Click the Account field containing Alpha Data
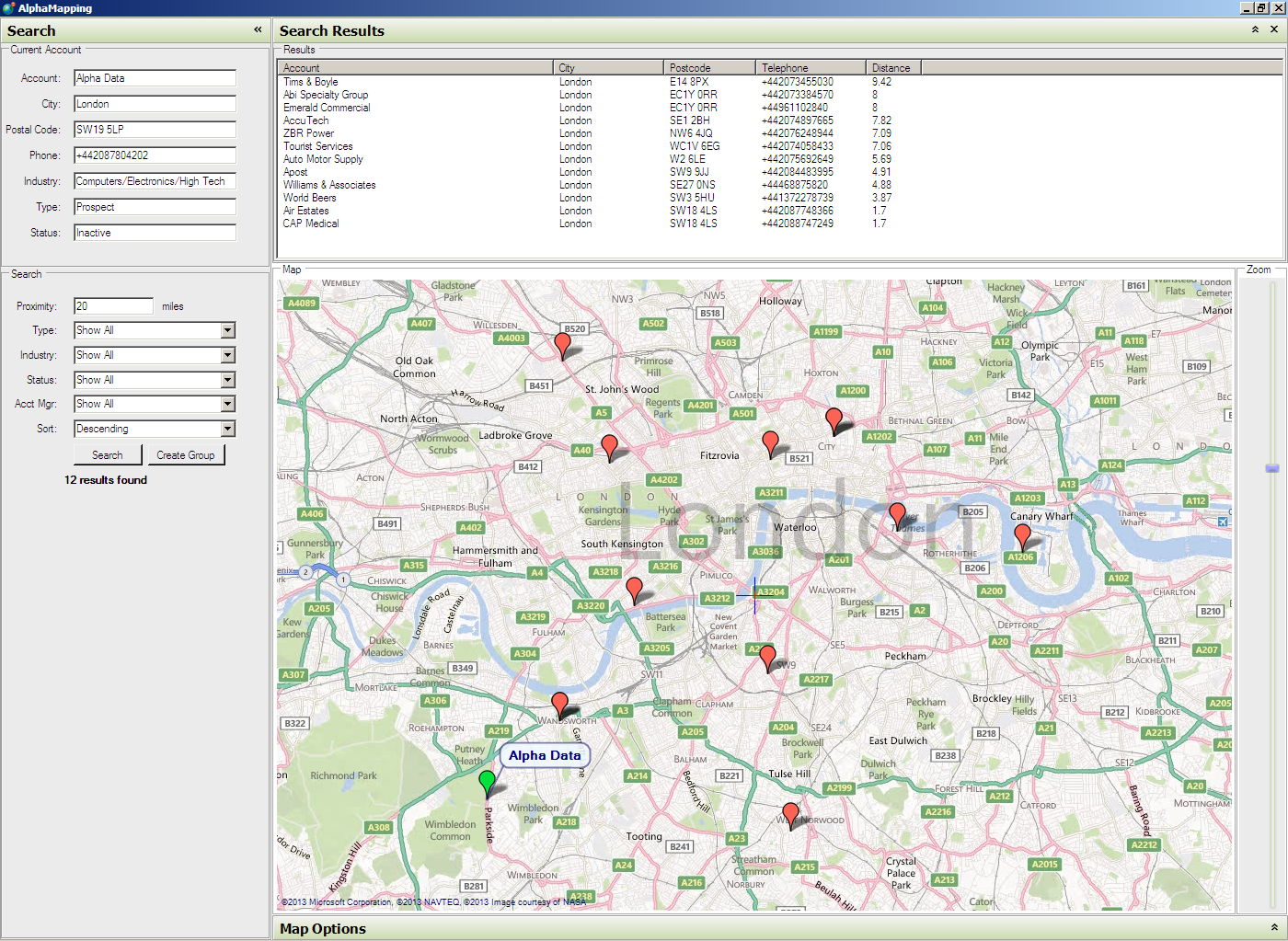1288x941 pixels. click(155, 78)
